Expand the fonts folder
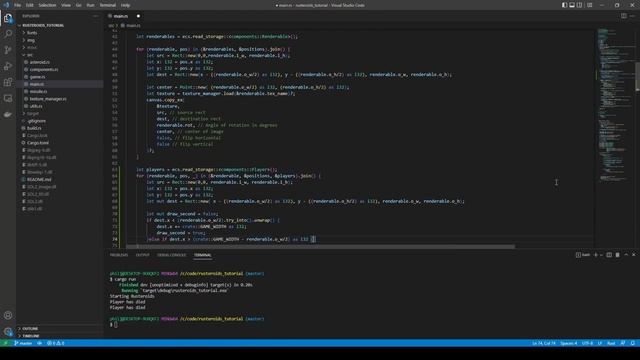 tap(32, 33)
